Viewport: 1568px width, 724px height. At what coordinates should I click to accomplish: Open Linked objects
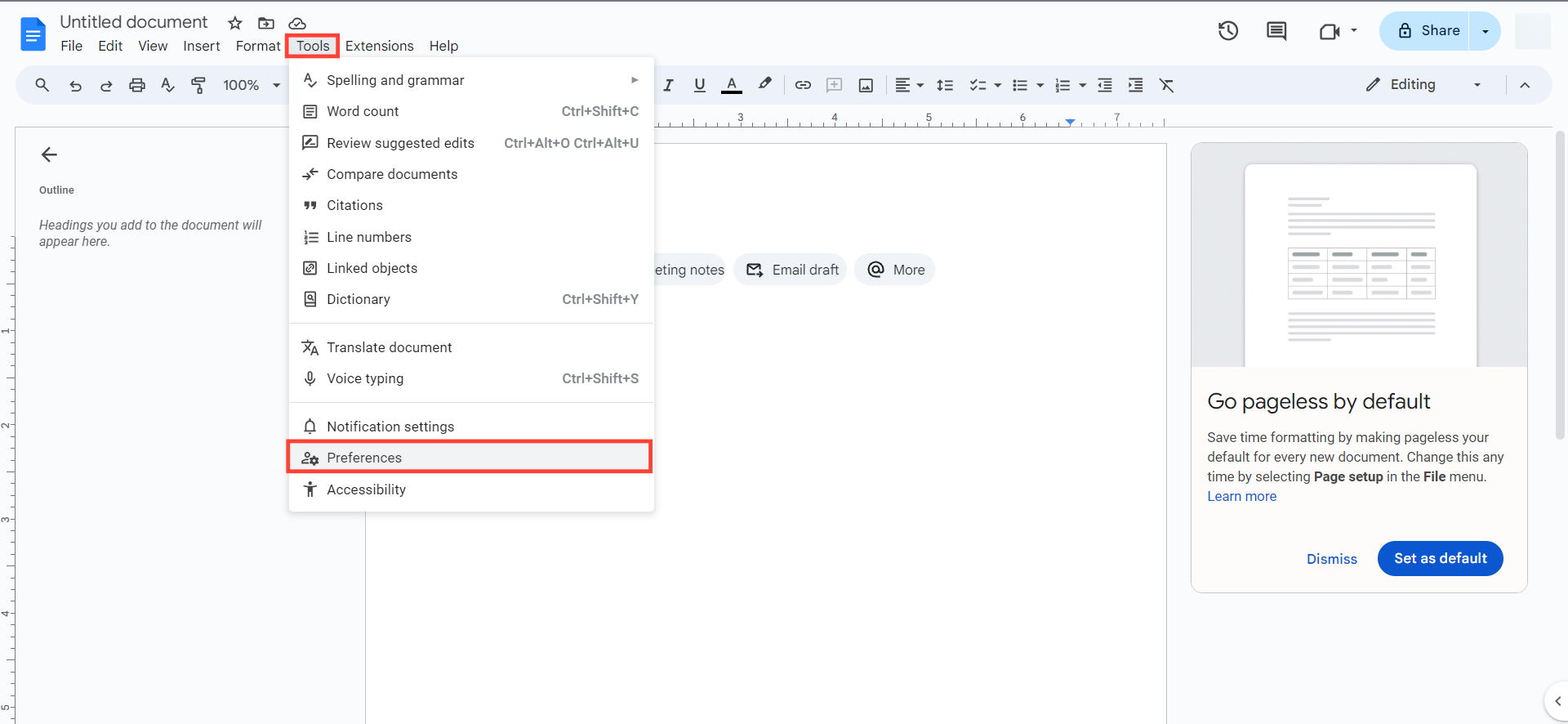pos(471,268)
